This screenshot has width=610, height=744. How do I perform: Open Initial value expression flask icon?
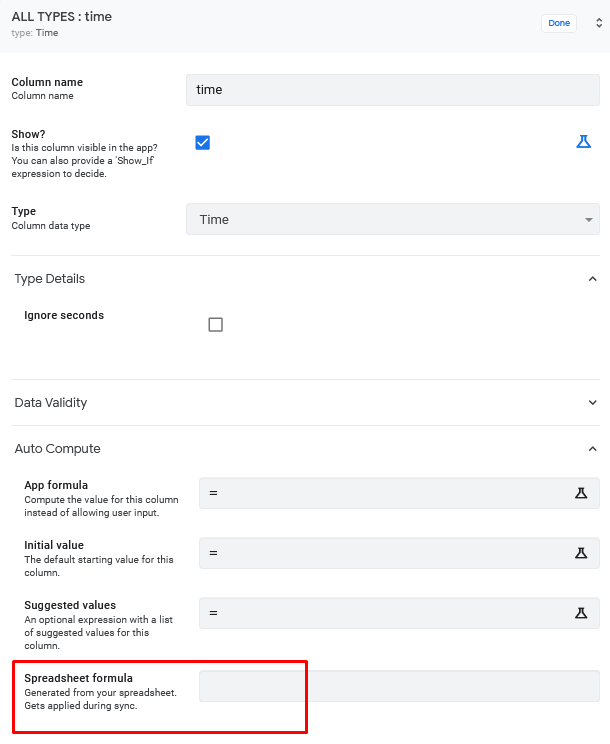point(581,553)
